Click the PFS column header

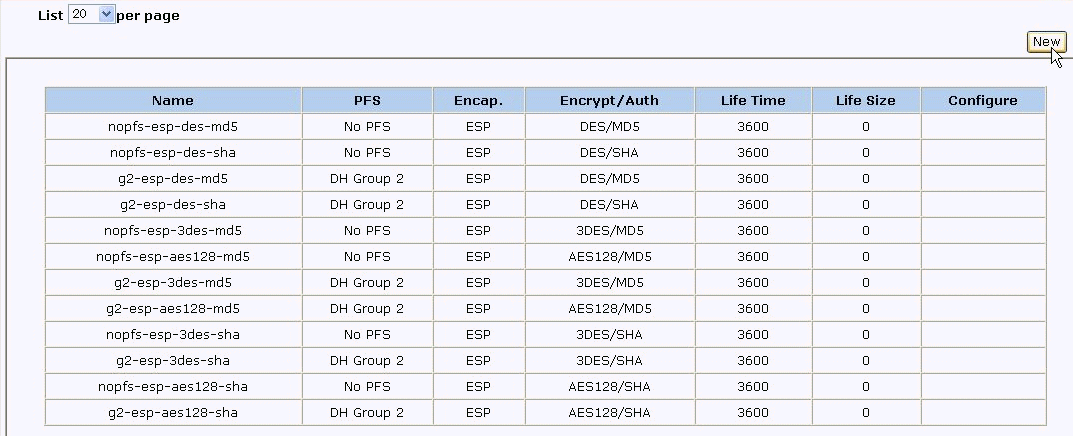point(367,101)
